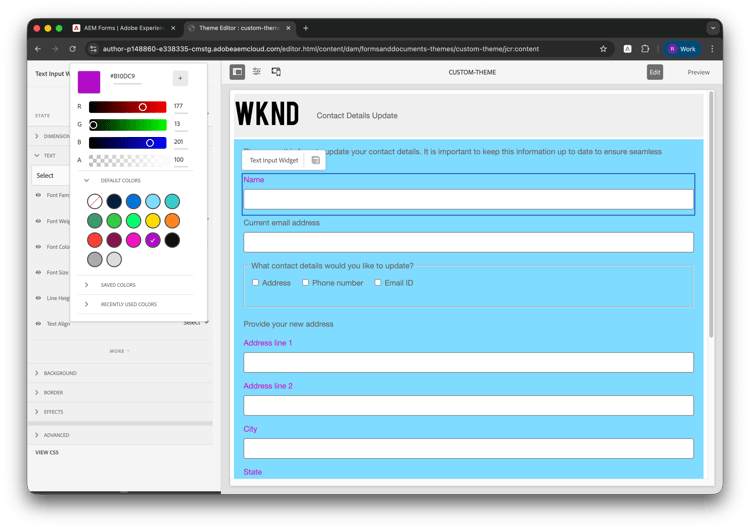Open the Work profile button
The image size is (750, 530).
point(682,49)
